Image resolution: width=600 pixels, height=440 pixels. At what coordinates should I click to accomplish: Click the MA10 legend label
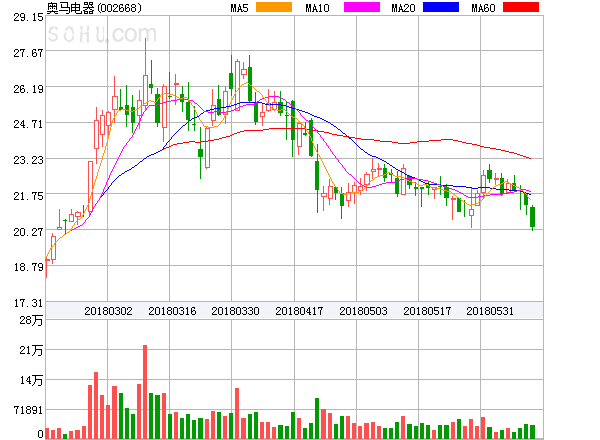(x=317, y=8)
